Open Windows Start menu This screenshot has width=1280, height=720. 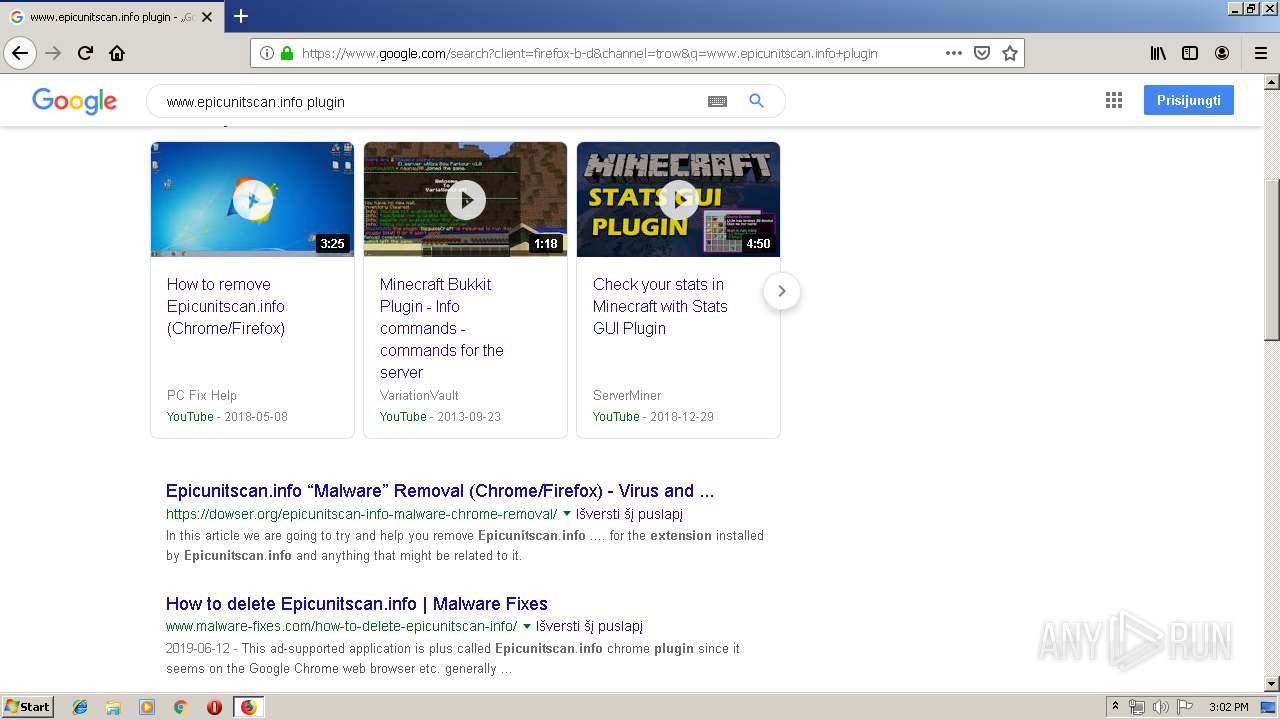(27, 707)
